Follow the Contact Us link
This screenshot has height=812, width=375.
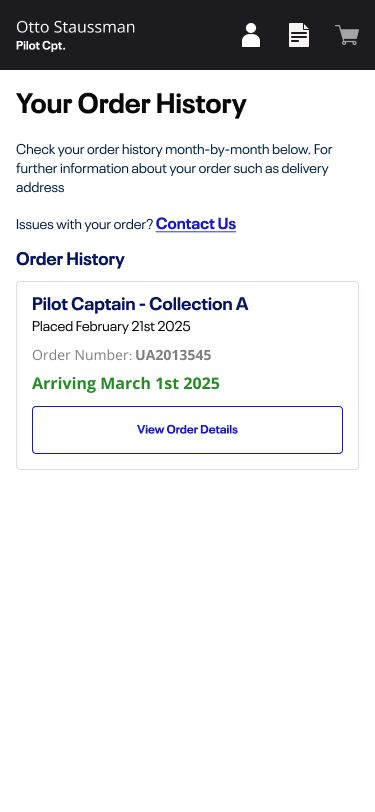[196, 224]
